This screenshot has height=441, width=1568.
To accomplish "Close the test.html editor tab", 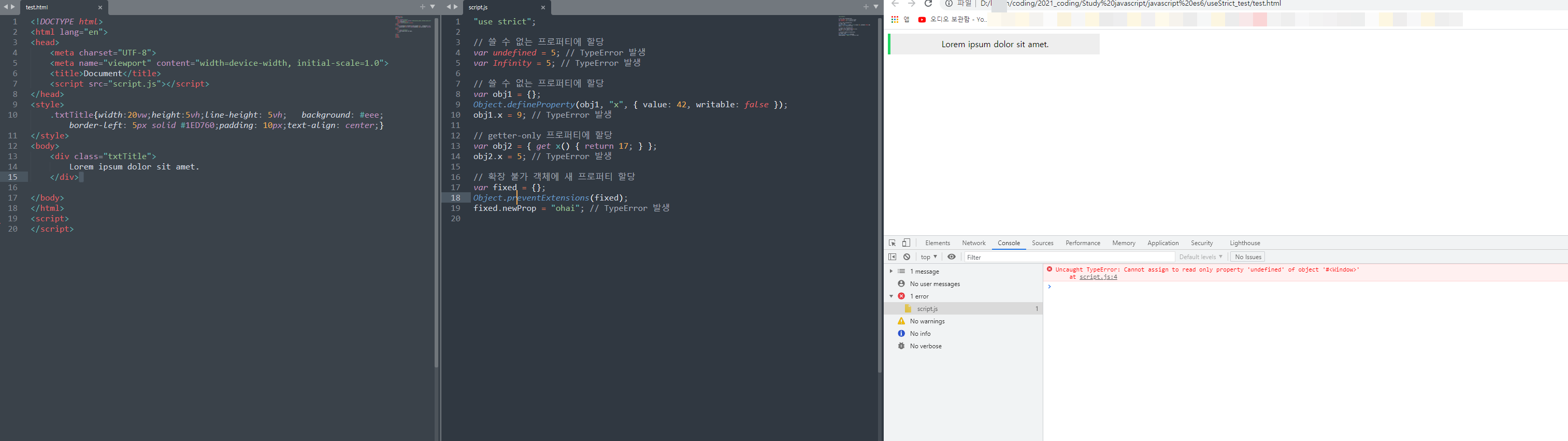I will point(100,7).
